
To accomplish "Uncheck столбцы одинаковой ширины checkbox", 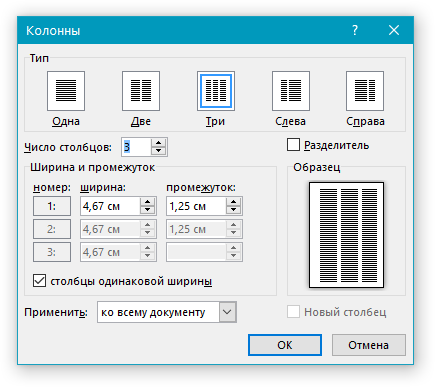I will click(39, 281).
